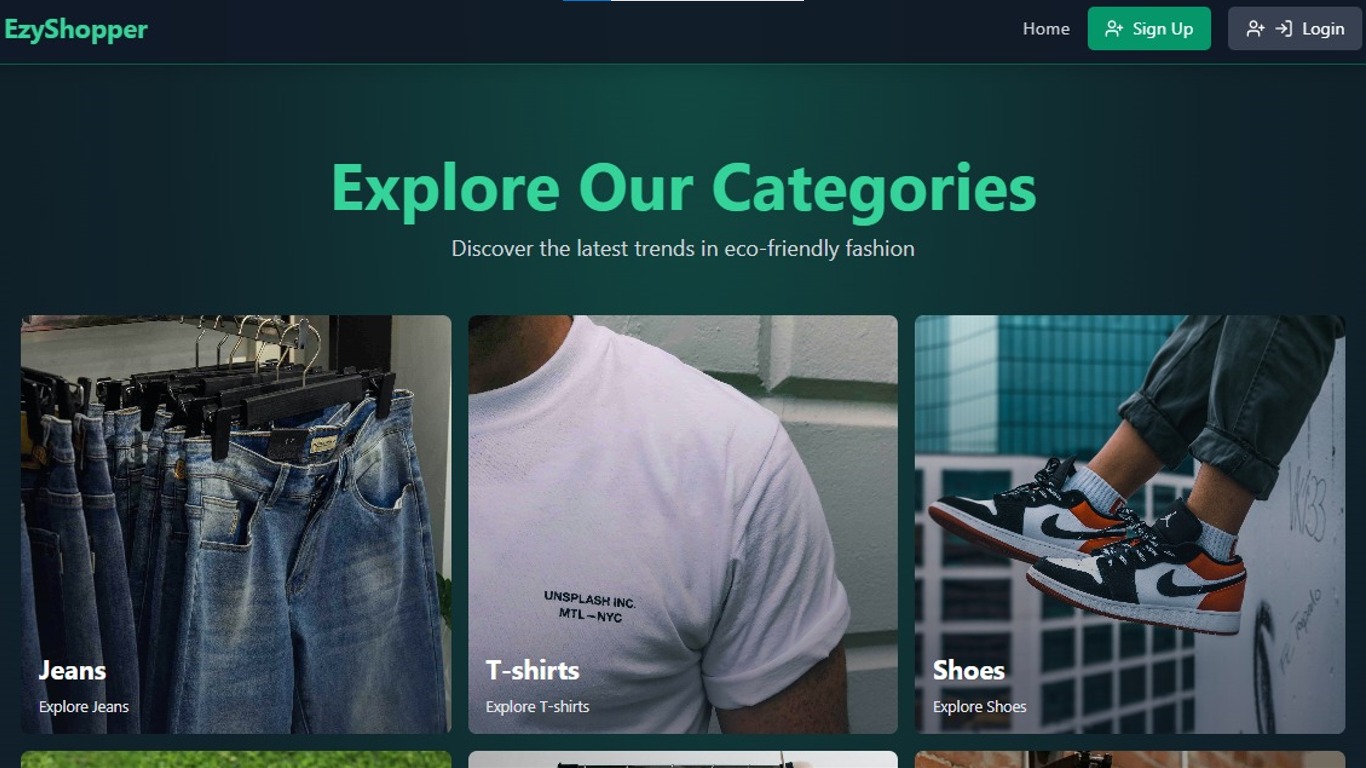Open the partially visible card below Jeans

(236, 759)
